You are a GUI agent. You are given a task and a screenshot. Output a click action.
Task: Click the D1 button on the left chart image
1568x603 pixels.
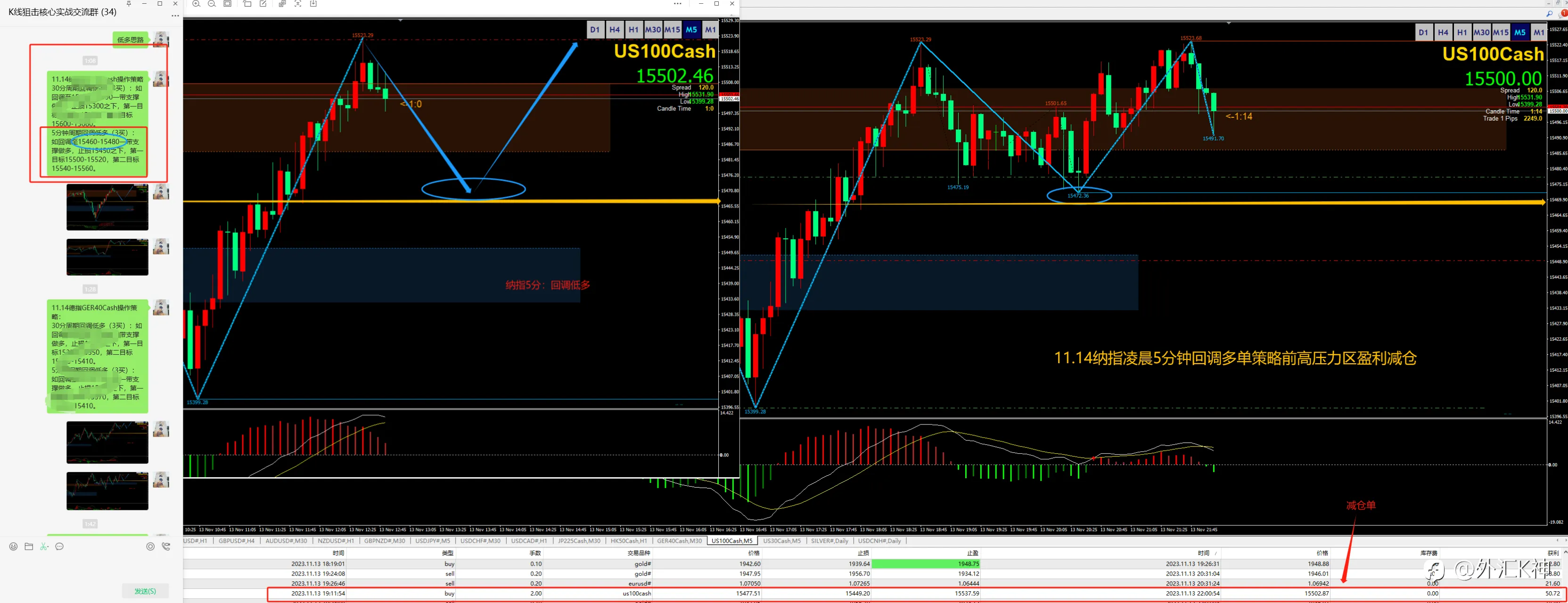pyautogui.click(x=595, y=29)
